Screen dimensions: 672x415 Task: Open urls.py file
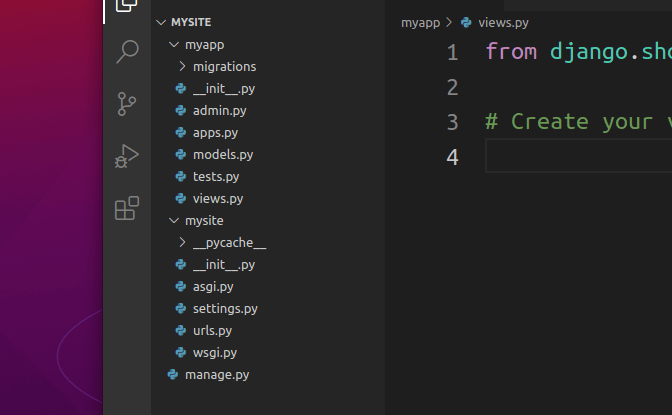[212, 331]
